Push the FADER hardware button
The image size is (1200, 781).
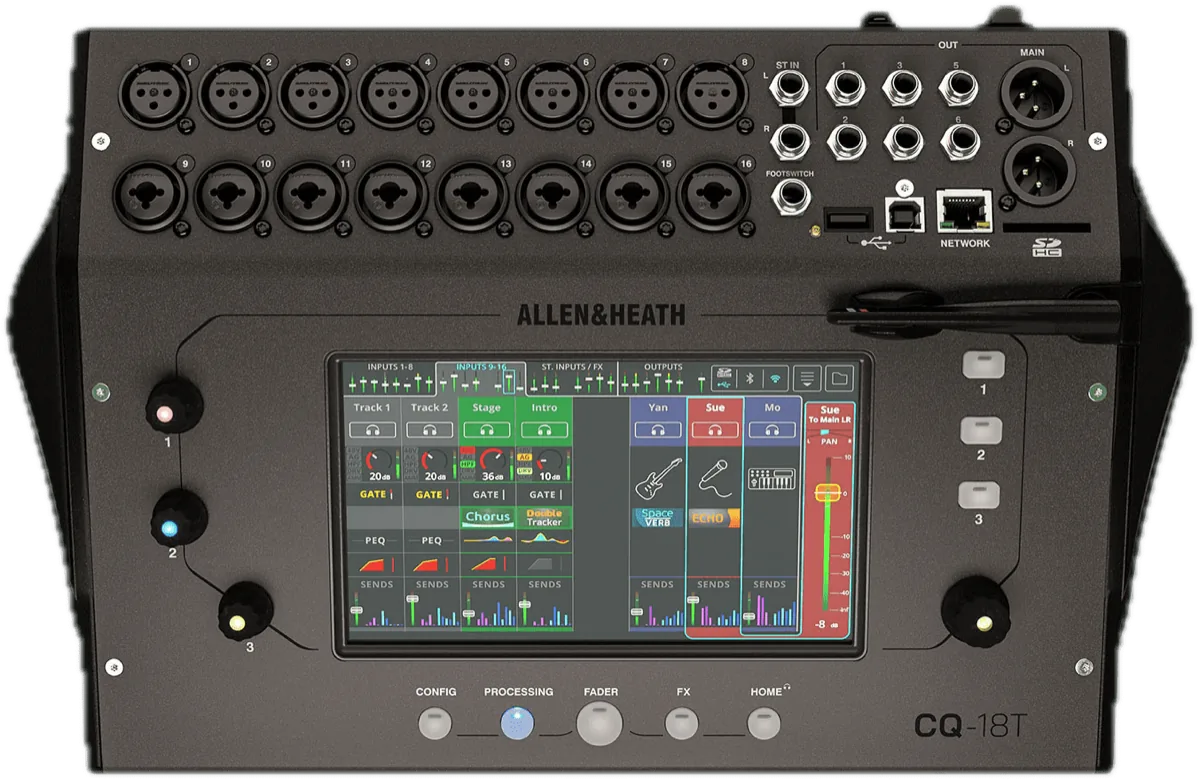tap(599, 724)
